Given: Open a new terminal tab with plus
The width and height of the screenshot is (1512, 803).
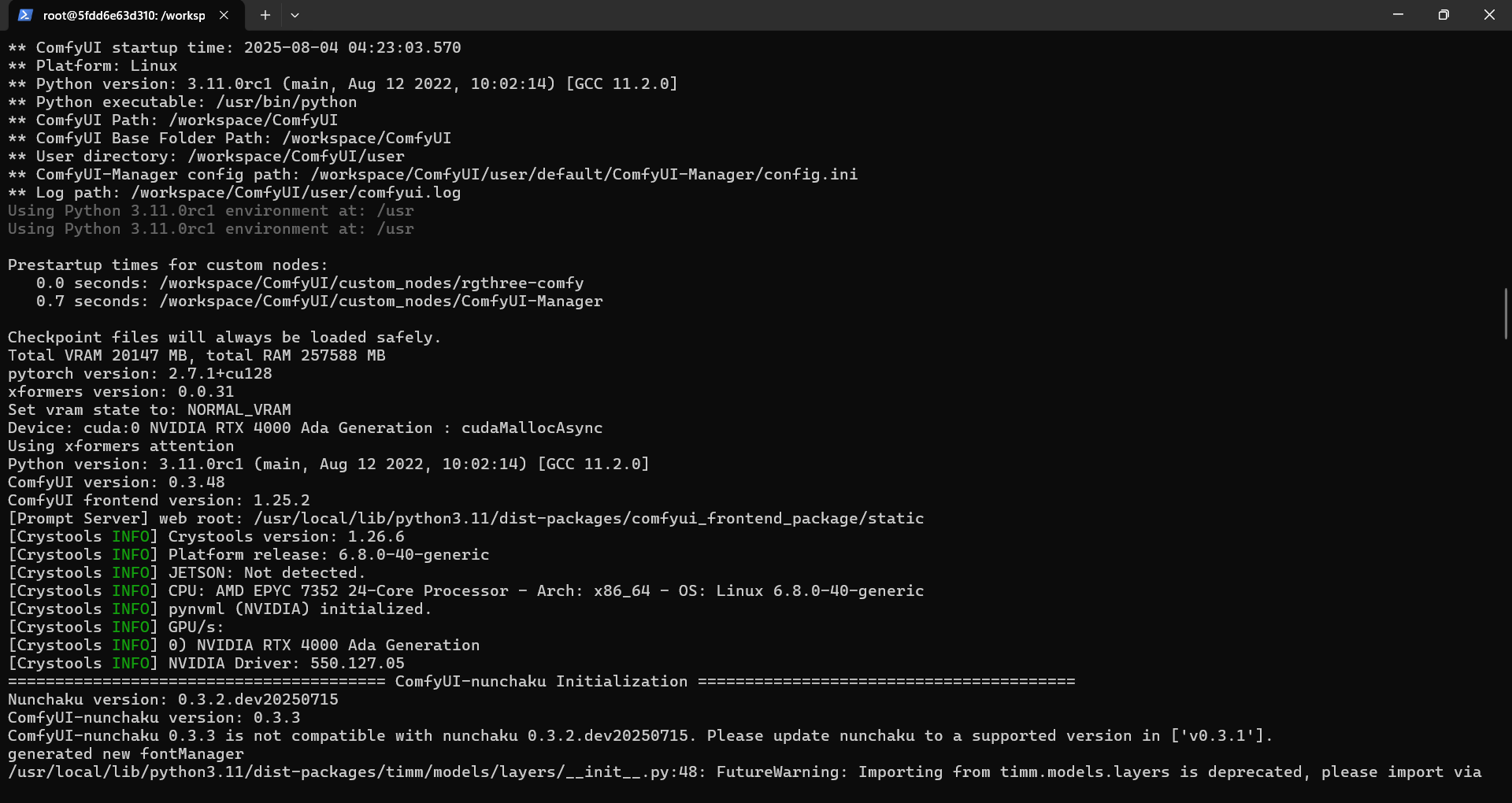Looking at the screenshot, I should (265, 15).
